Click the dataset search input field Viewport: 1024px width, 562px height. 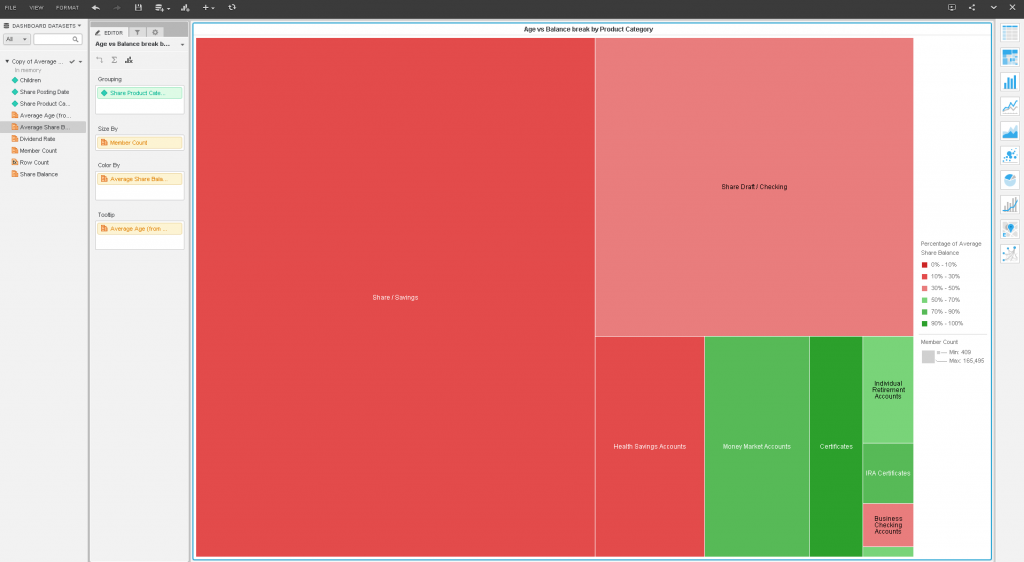(58, 39)
